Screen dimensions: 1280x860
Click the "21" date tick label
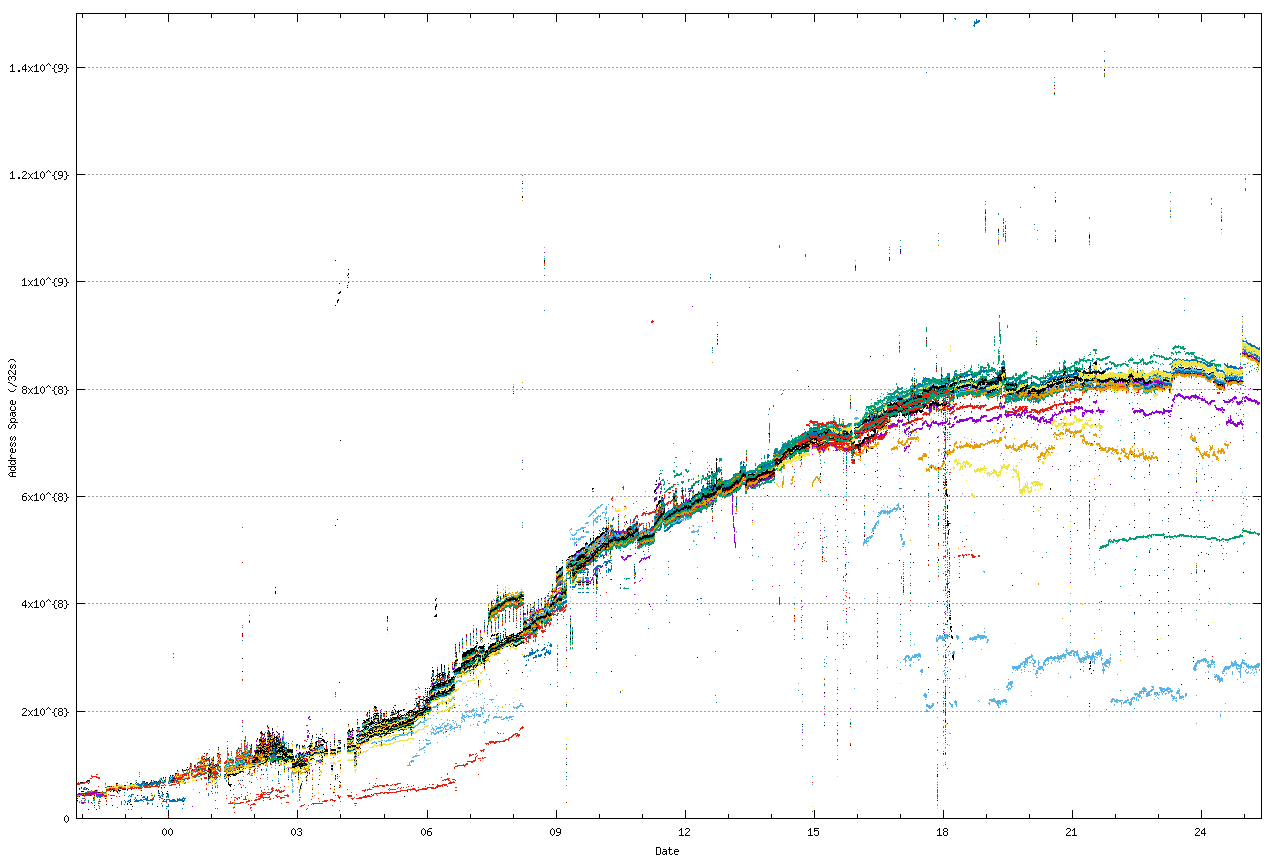(x=1072, y=832)
